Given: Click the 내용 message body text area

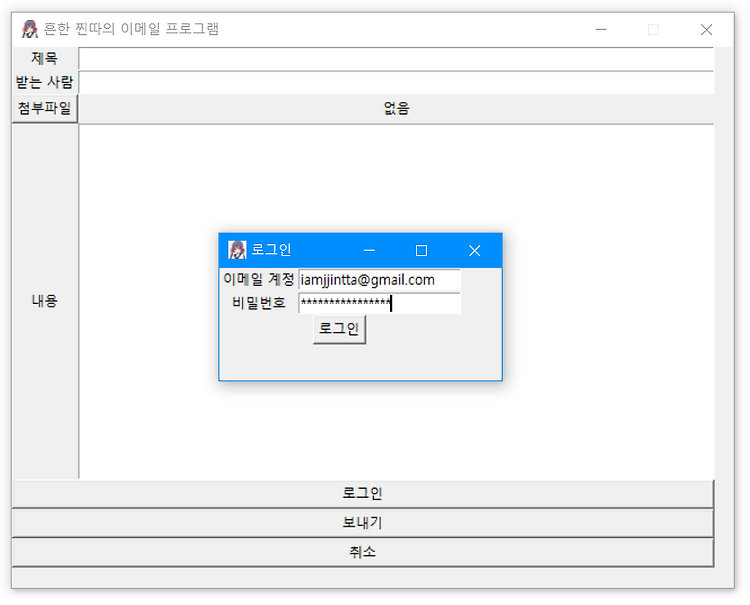Looking at the screenshot, I should coord(396,301).
